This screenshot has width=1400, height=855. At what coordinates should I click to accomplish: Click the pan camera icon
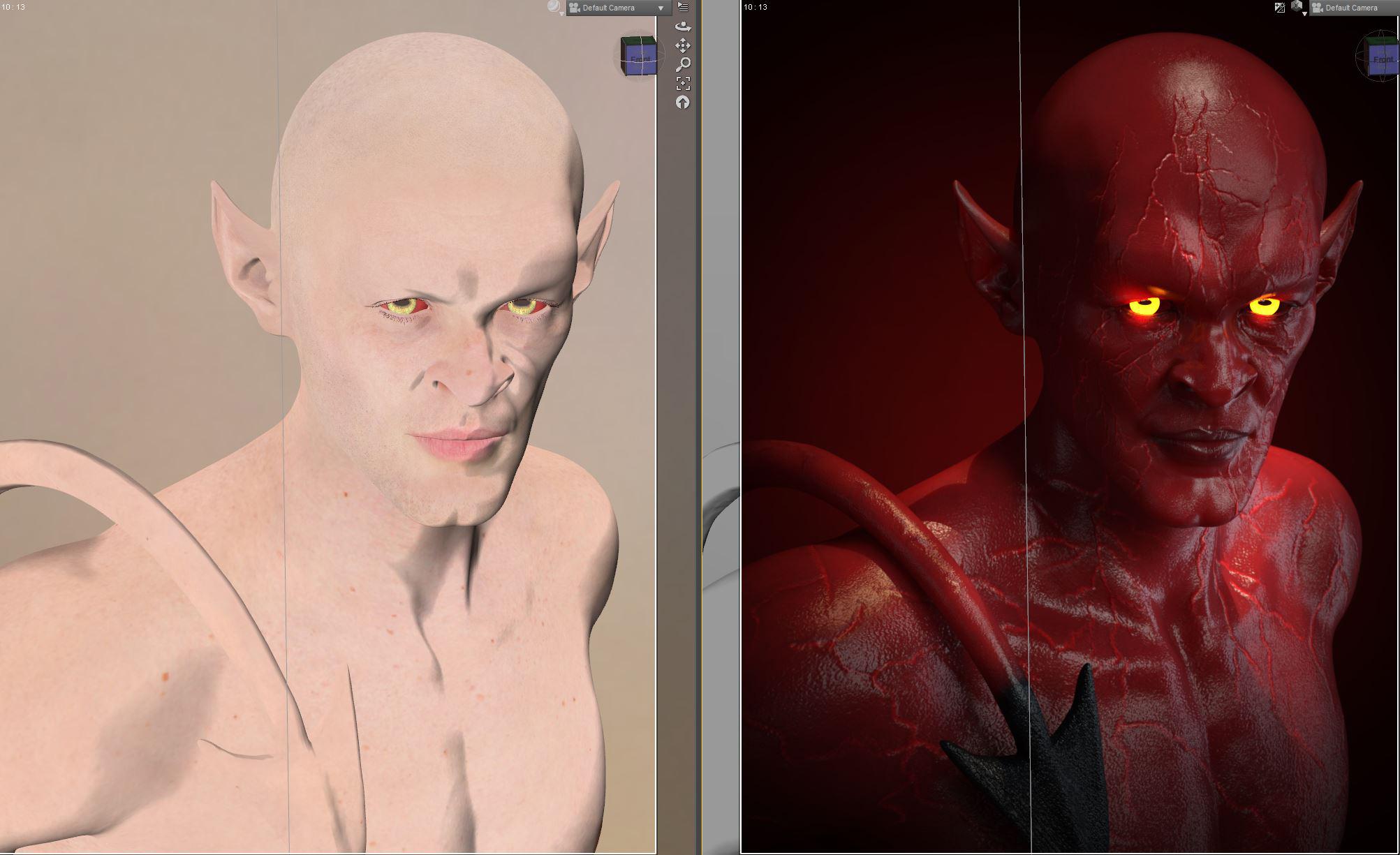683,45
